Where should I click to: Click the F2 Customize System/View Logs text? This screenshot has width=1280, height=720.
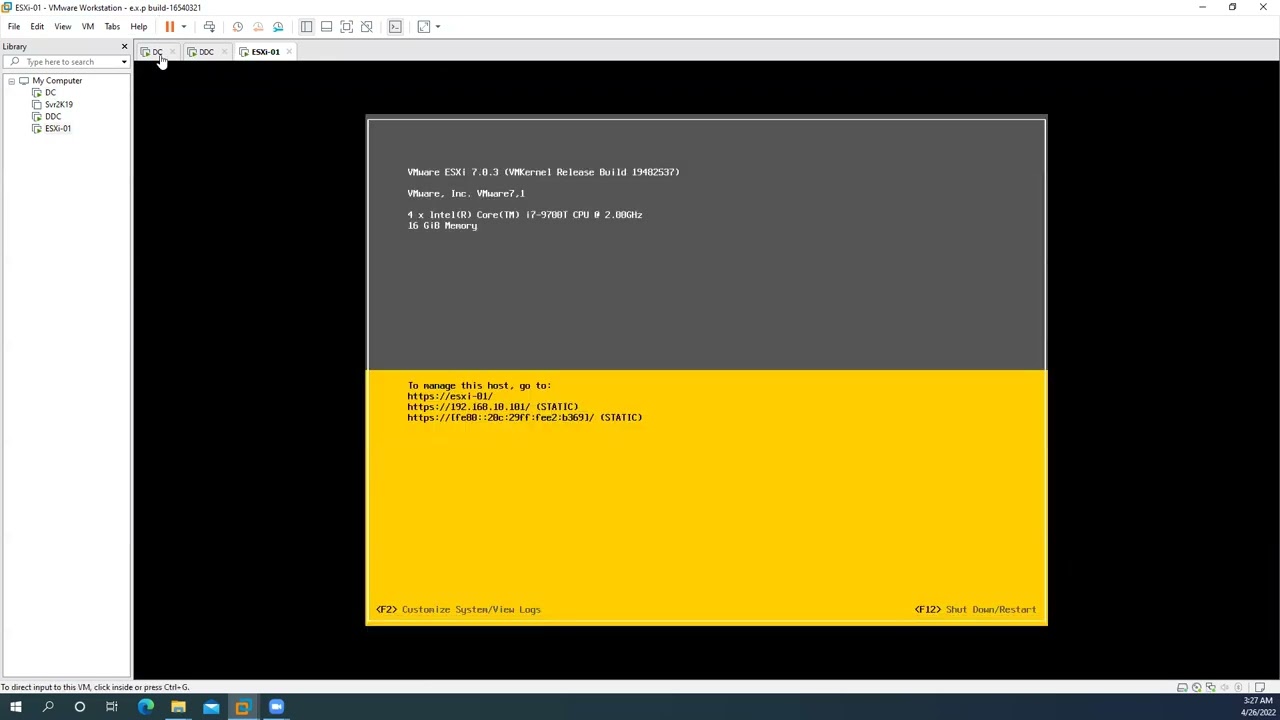tap(458, 609)
